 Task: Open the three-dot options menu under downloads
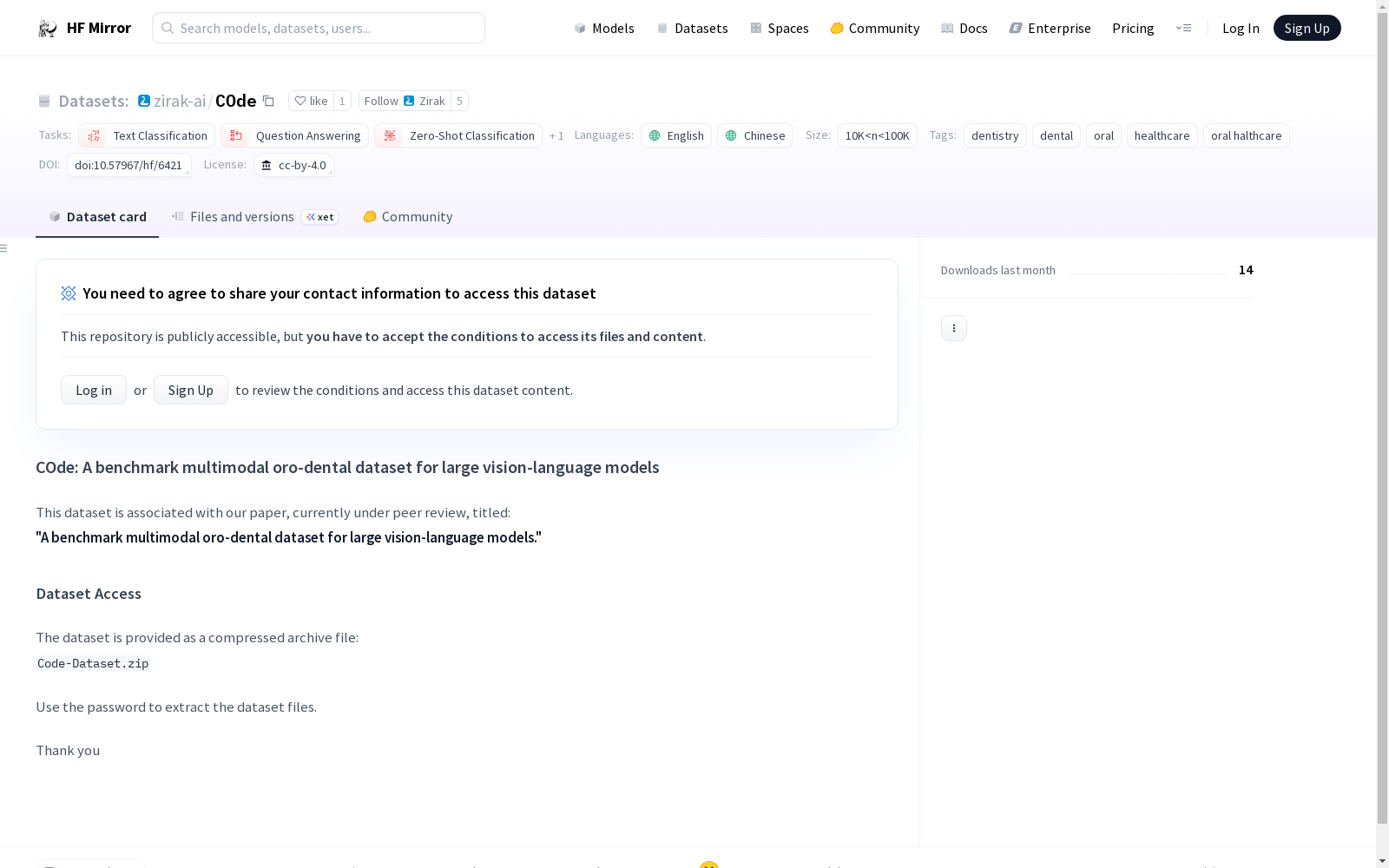click(x=954, y=328)
